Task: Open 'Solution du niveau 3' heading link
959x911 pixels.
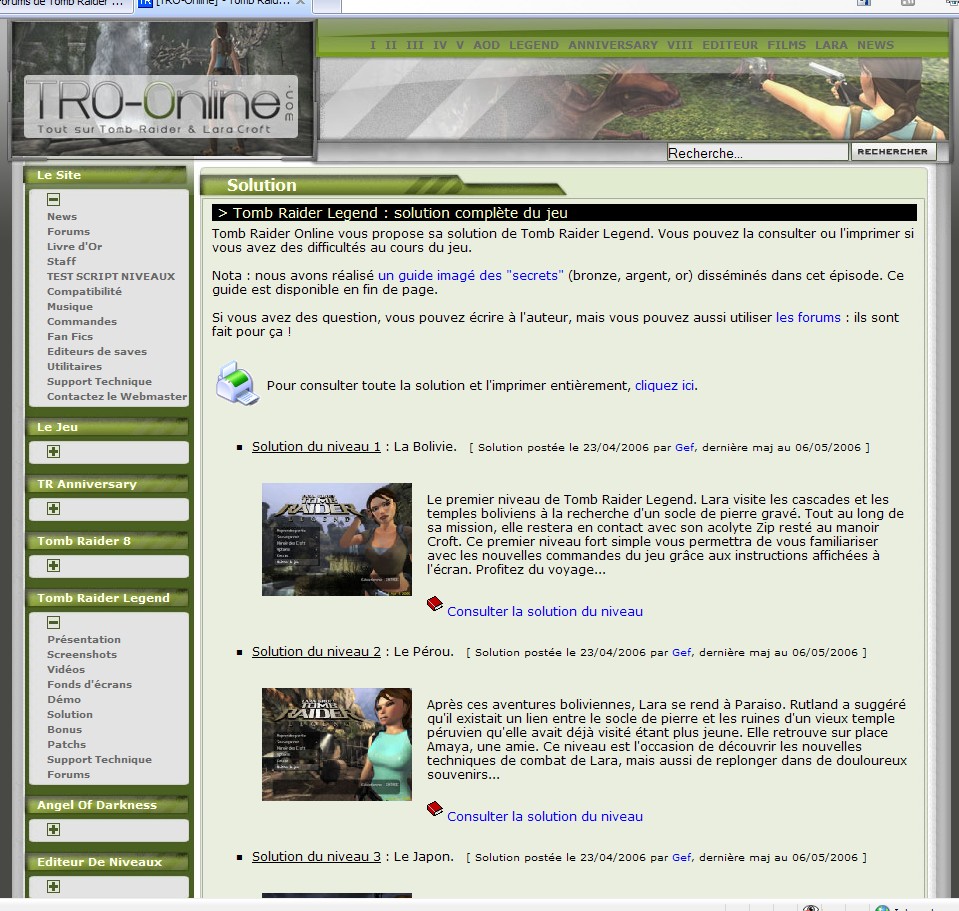Action: tap(316, 857)
